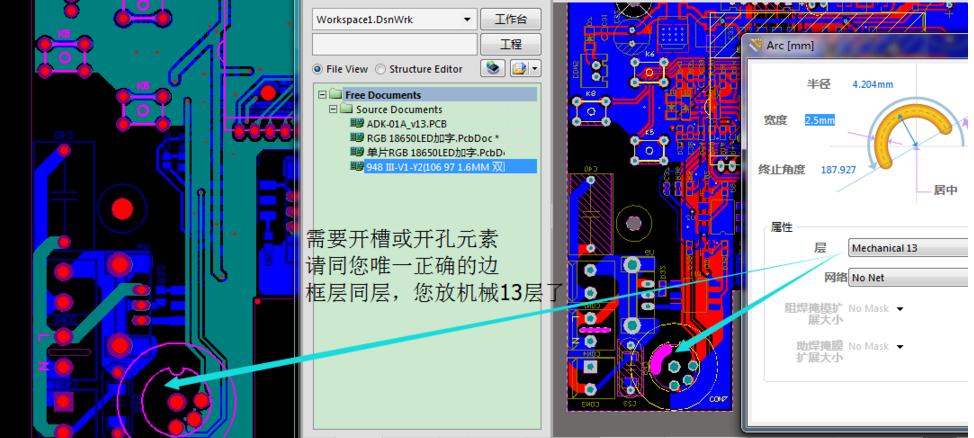Click the 工程 project button
Screen dimensions: 974x438
click(510, 45)
